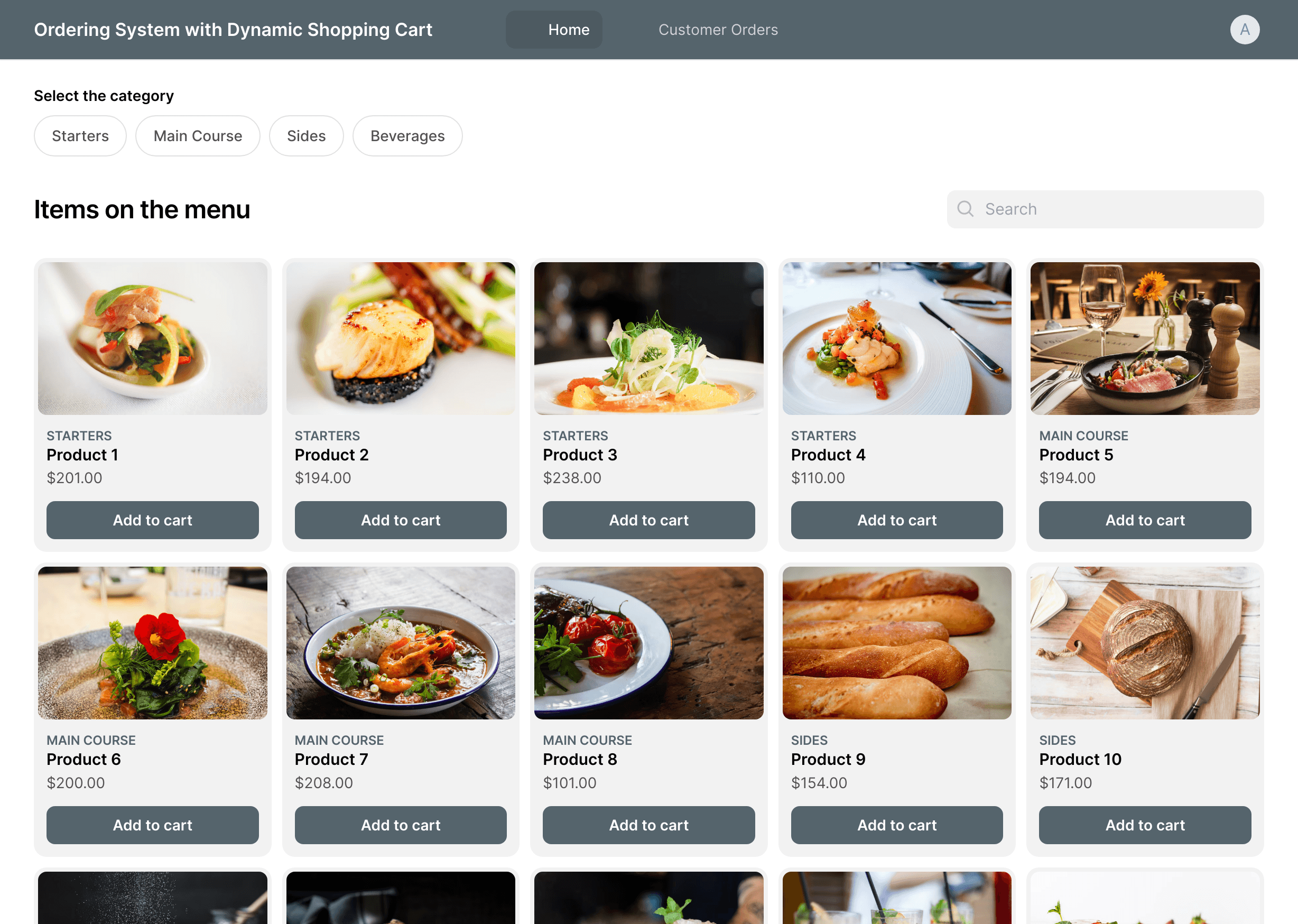Click MAIN COURSE label above Product 5
This screenshot has width=1298, height=924.
click(x=1083, y=436)
